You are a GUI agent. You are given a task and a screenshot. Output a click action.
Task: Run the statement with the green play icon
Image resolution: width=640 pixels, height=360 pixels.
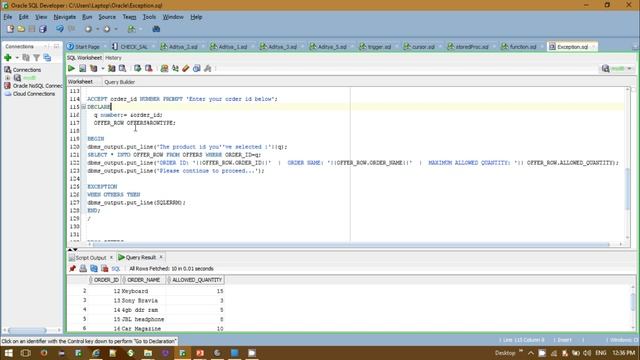tap(71, 69)
